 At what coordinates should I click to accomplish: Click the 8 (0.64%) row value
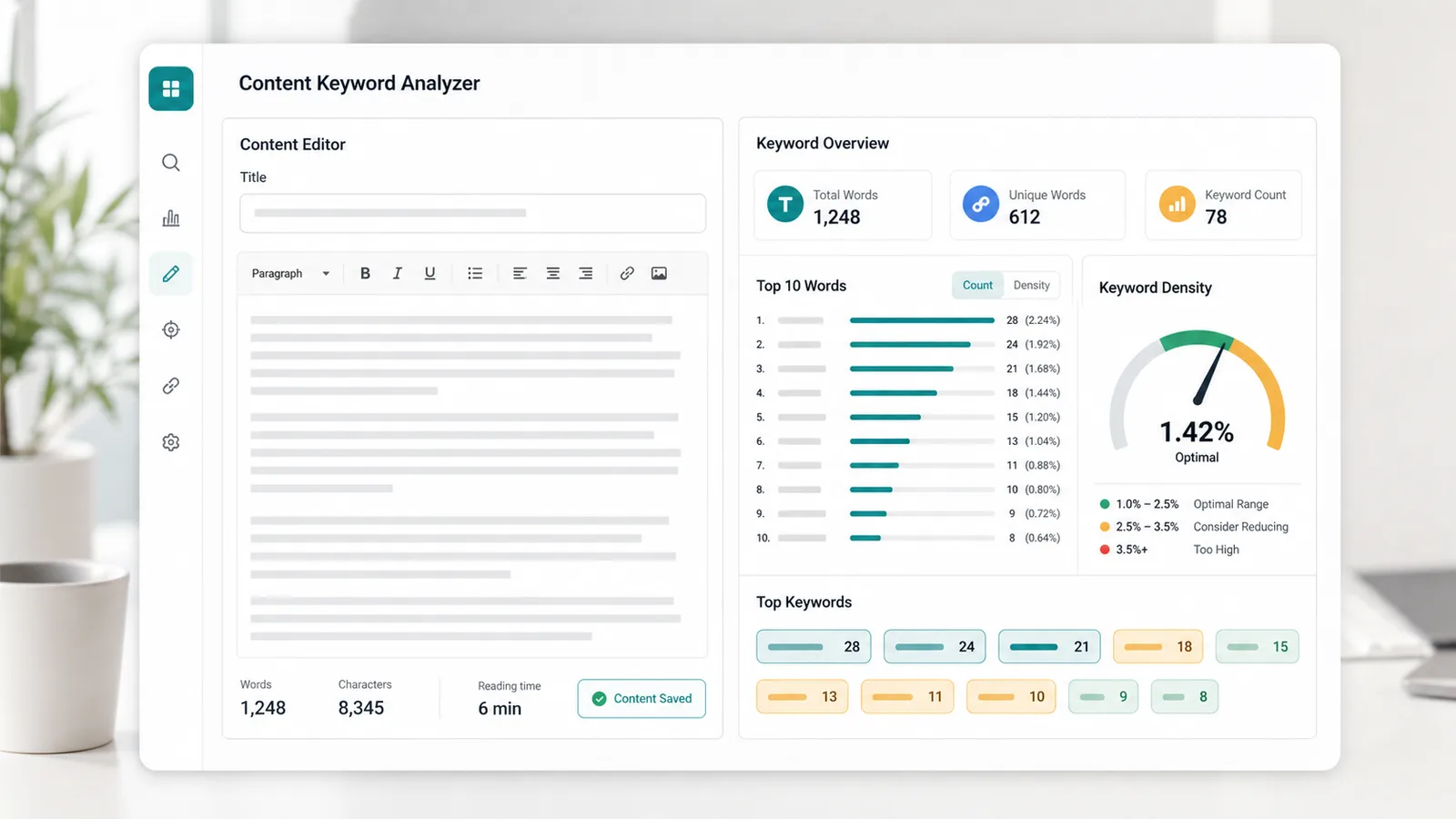(x=1034, y=538)
